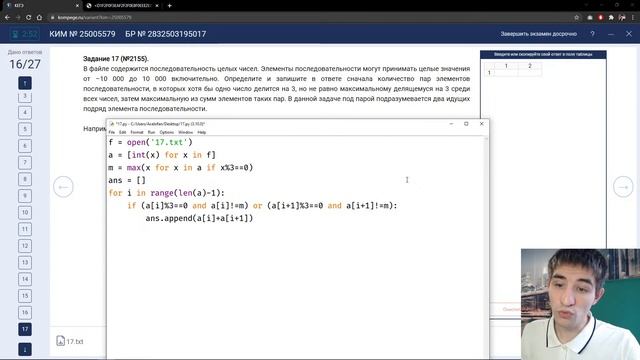Open the Help menu in IDLE

[202, 132]
